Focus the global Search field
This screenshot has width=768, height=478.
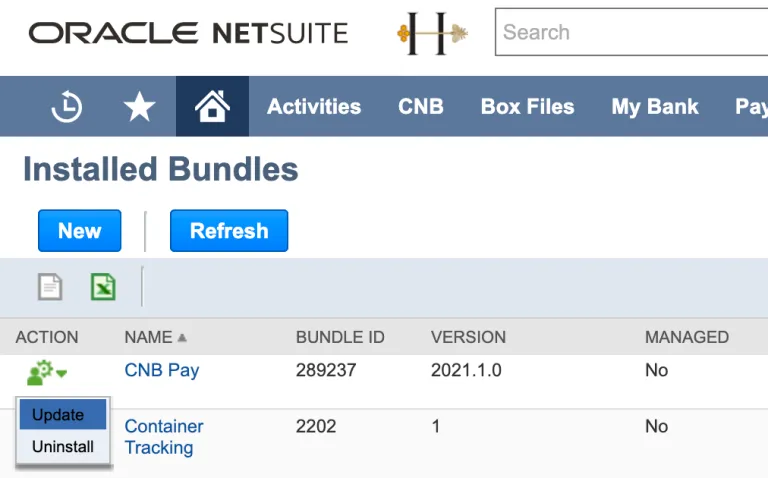(631, 32)
